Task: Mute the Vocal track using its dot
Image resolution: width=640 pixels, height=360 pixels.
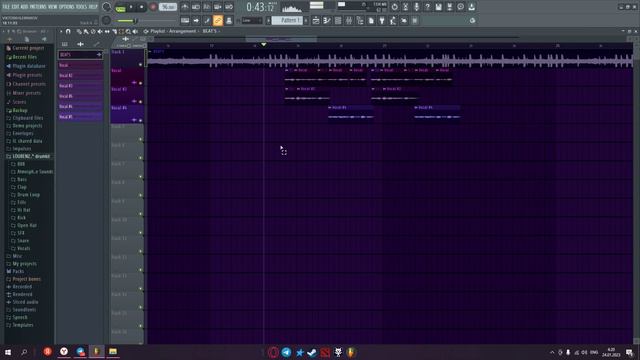Action: (140, 83)
